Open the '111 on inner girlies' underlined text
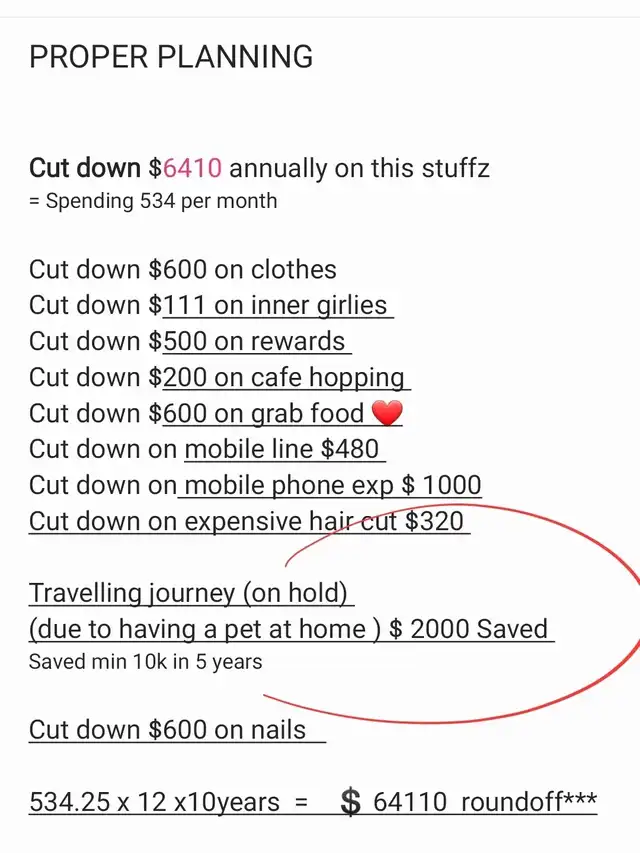This screenshot has height=853, width=640. pos(277,305)
